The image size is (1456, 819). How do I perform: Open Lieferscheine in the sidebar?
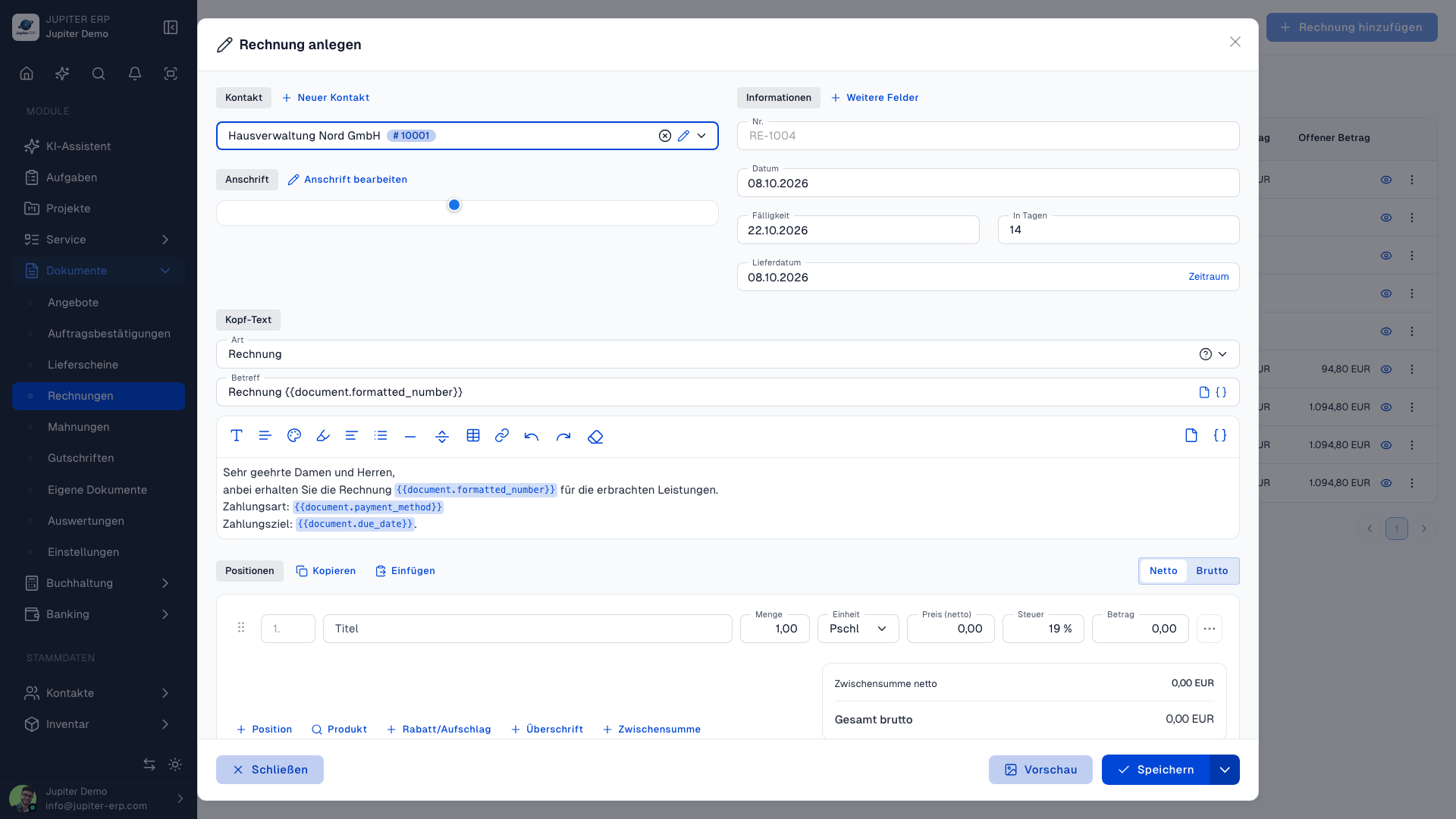click(99, 365)
